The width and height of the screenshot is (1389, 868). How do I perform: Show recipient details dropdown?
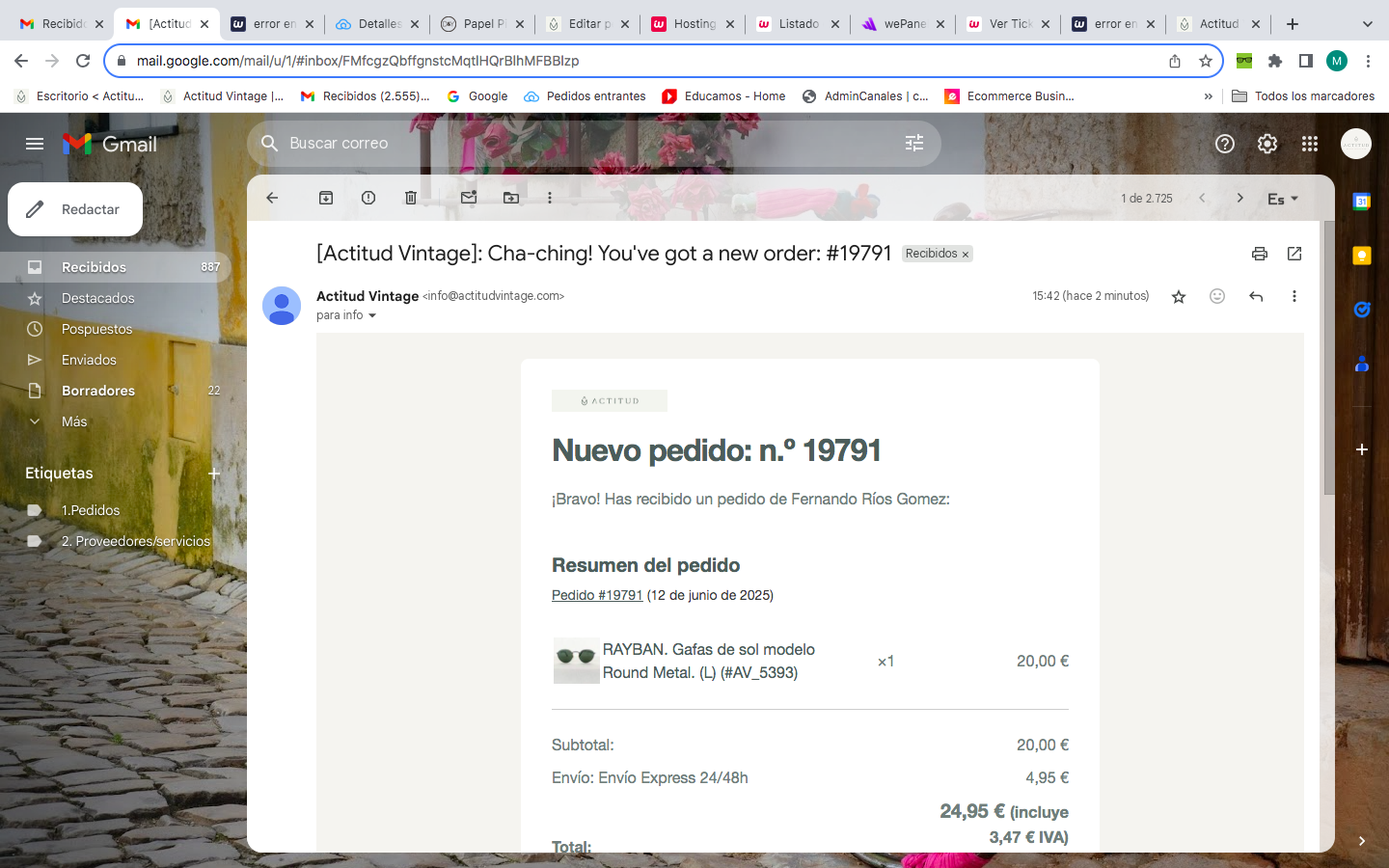point(372,315)
